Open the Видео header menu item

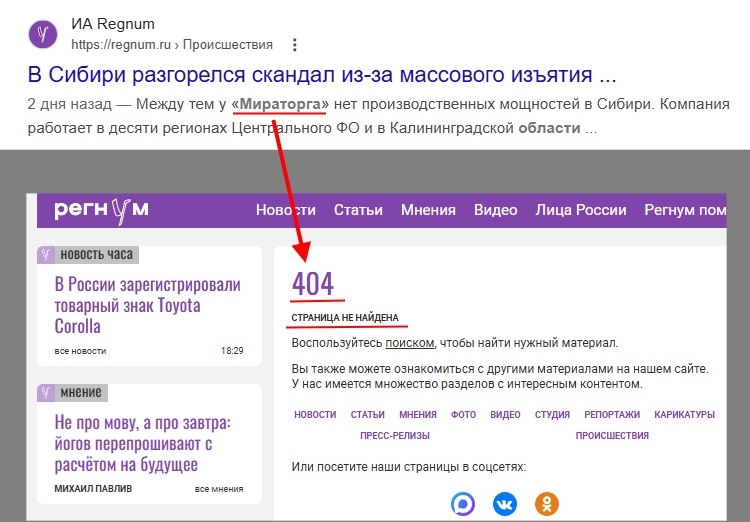(496, 210)
